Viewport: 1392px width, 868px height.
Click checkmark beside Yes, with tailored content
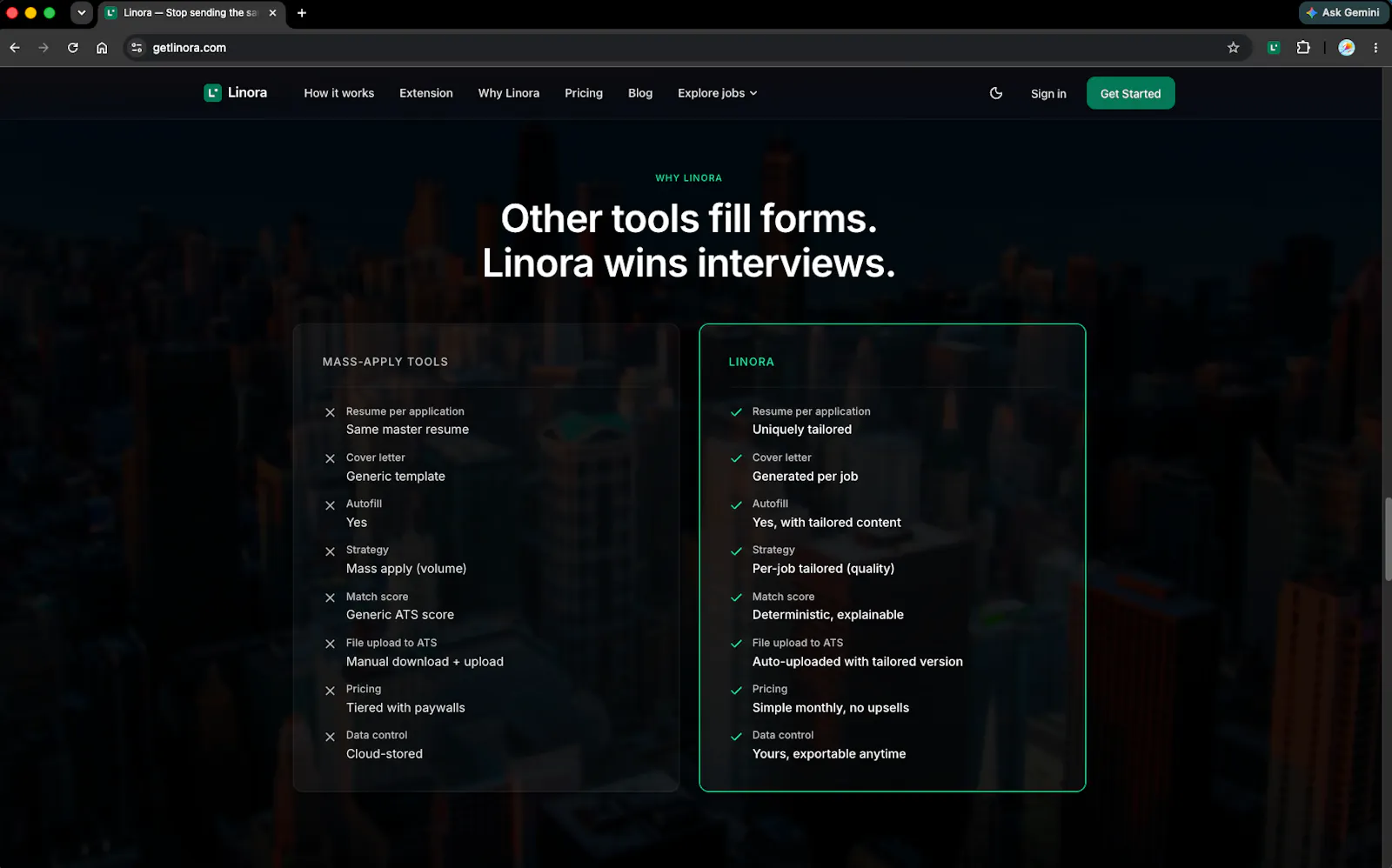(x=736, y=504)
